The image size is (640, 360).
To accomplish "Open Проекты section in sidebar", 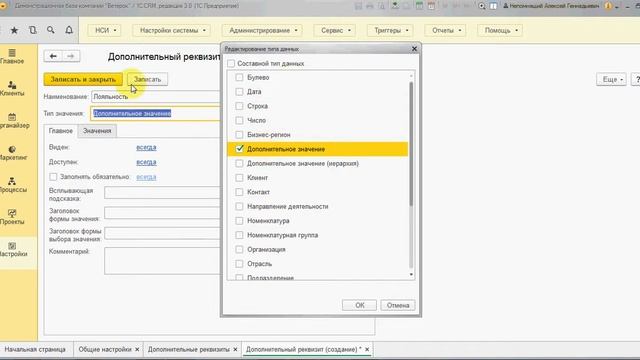I will (x=12, y=217).
